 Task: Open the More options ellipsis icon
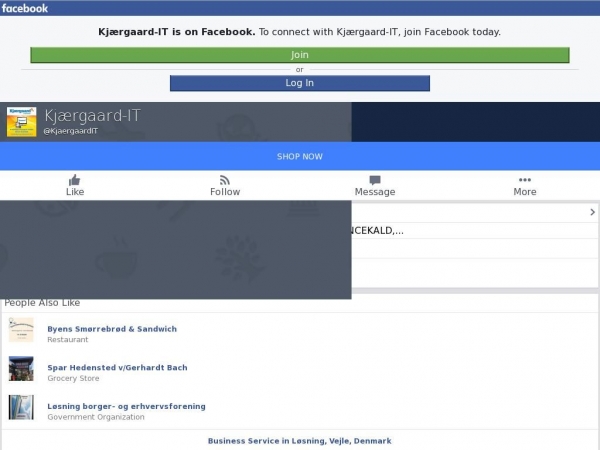click(x=525, y=179)
